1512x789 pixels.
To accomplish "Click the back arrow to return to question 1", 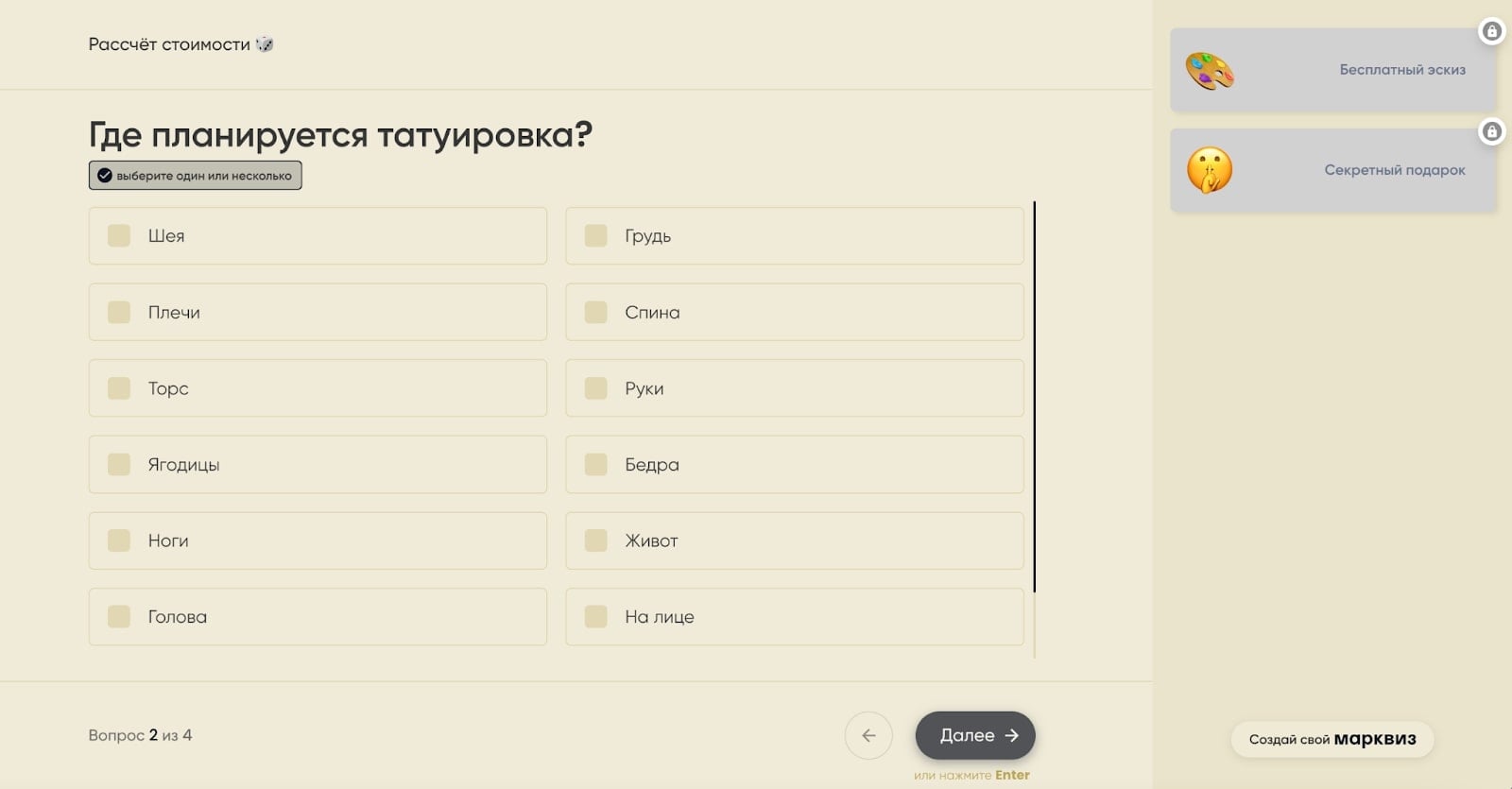I will tap(868, 735).
